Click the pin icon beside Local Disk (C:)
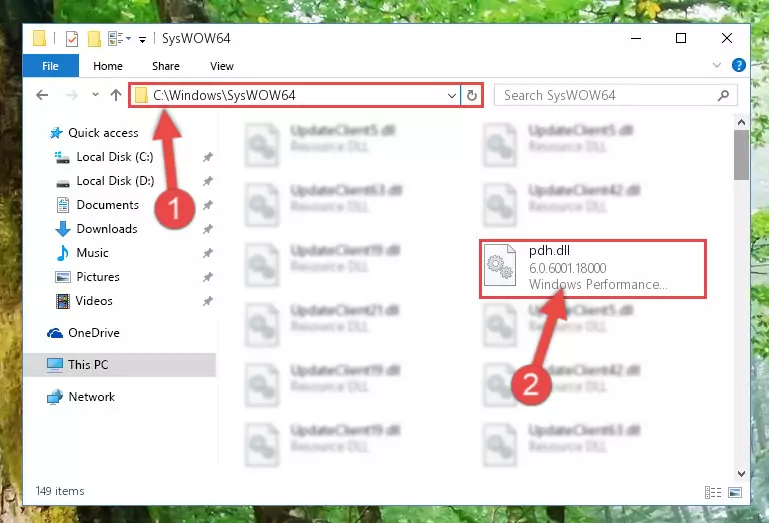This screenshot has width=769, height=523. tap(208, 157)
